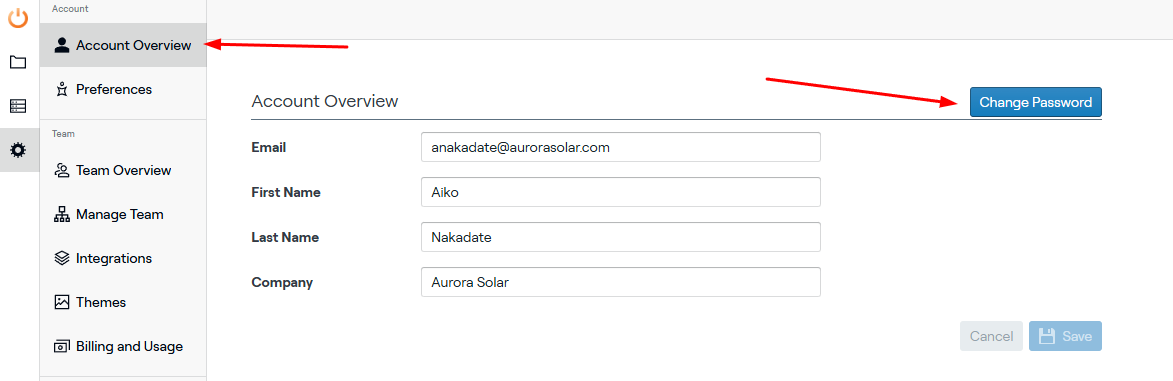This screenshot has height=381, width=1173.
Task: Click the Preferences figure icon
Action: (62, 90)
